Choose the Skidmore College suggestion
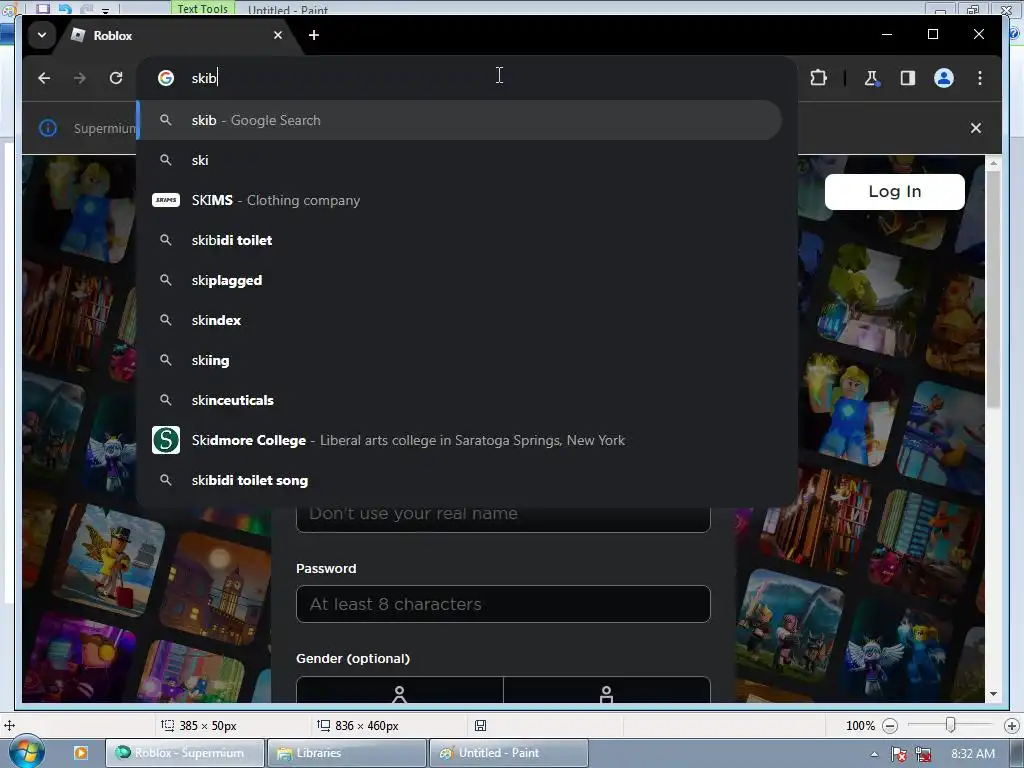This screenshot has height=768, width=1024. pos(459,440)
